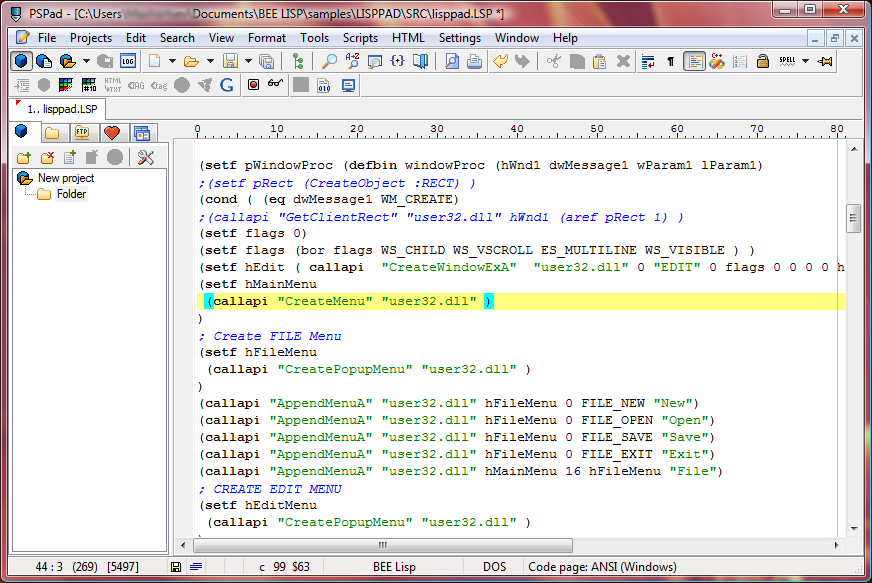
Task: Open the SPELL check dropdown arrow
Action: point(806,61)
